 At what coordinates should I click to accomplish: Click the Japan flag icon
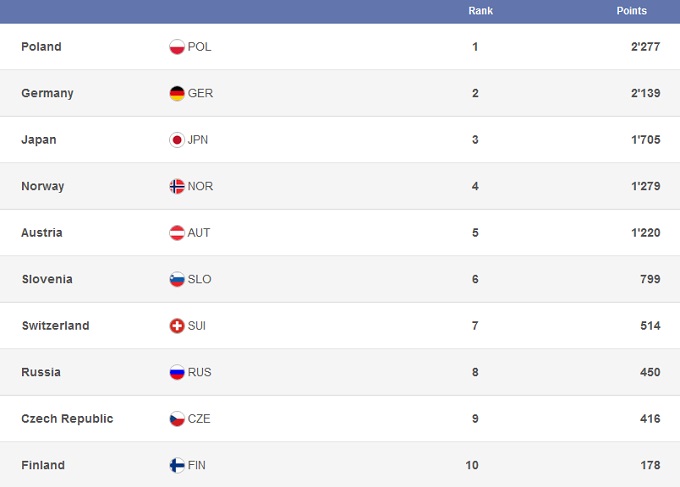(x=177, y=140)
